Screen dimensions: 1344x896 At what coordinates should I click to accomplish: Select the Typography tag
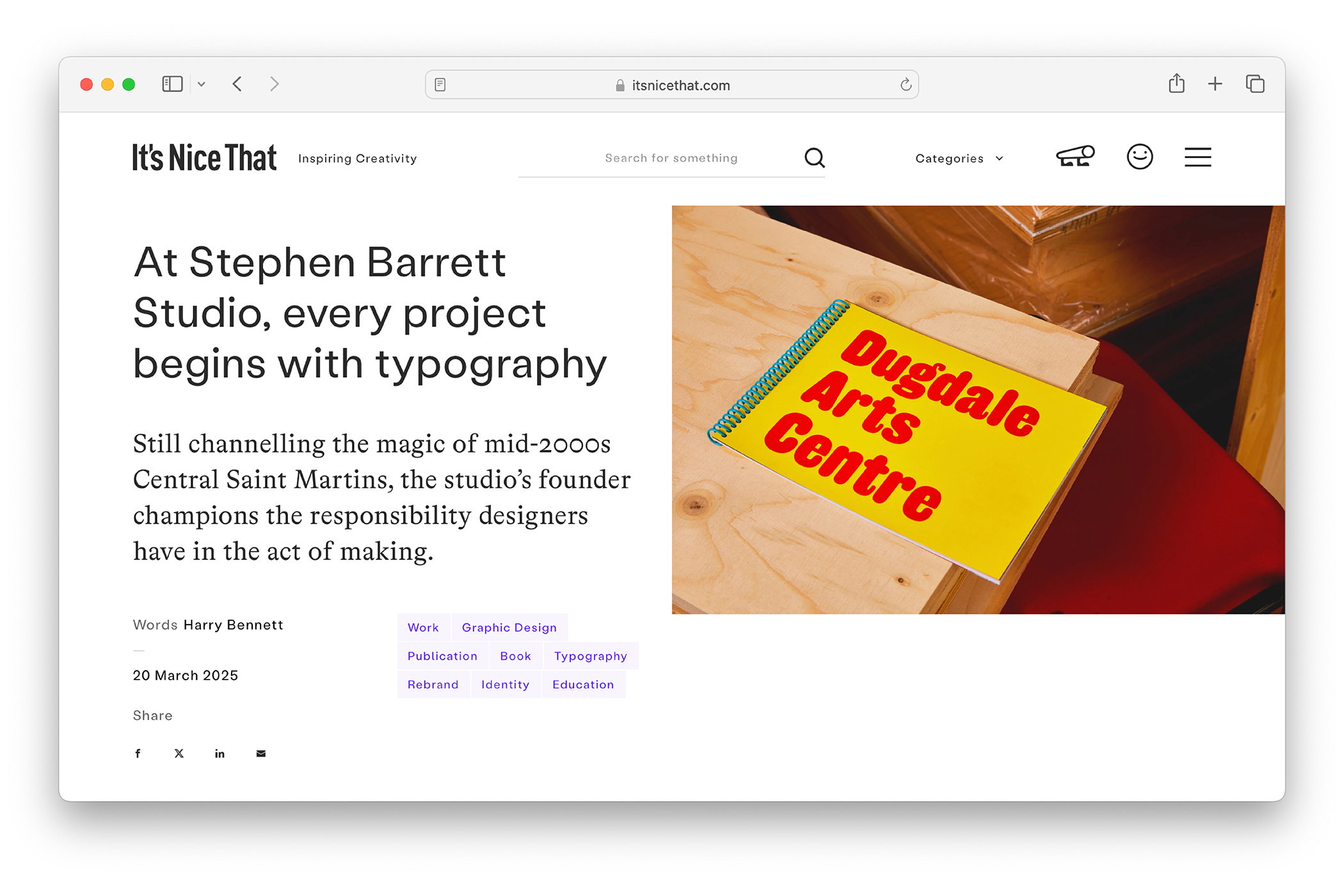(x=591, y=656)
